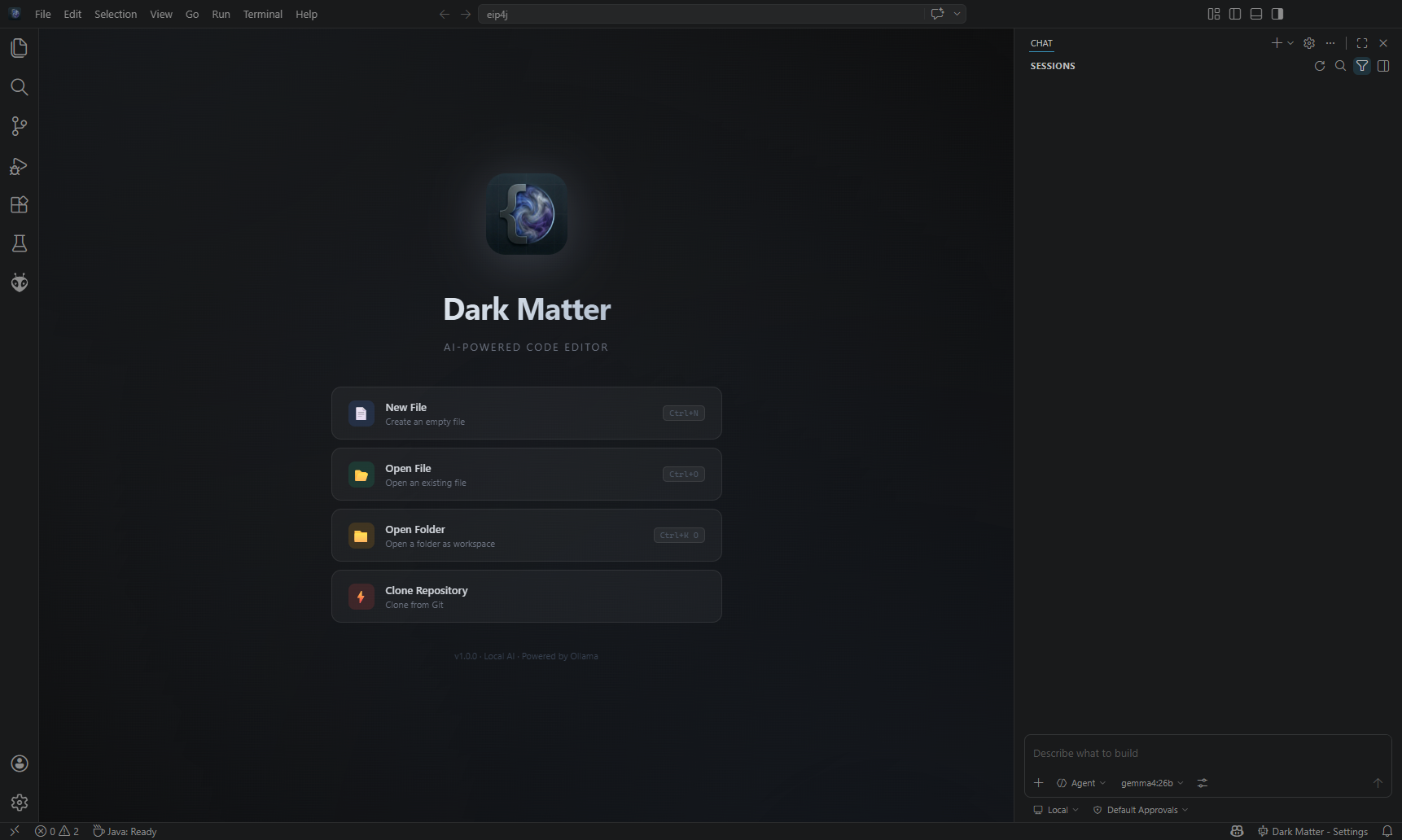This screenshot has height=840, width=1402.
Task: Open Source Control view
Action: point(19,126)
